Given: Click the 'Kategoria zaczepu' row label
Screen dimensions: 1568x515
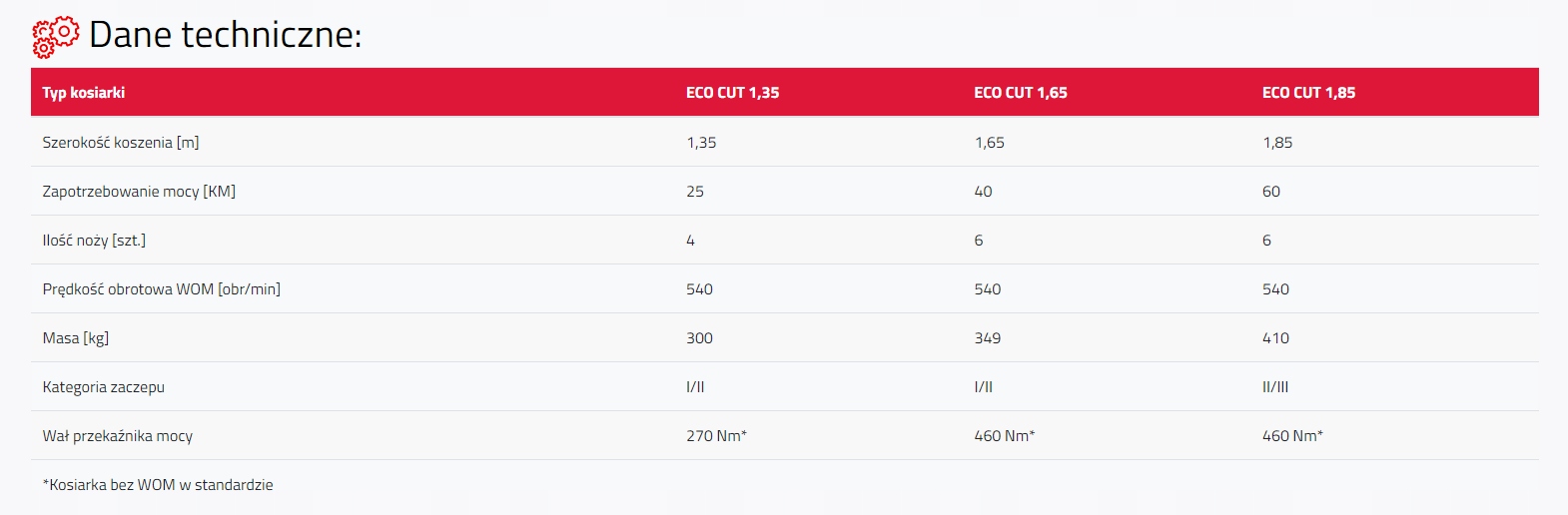Looking at the screenshot, I should click(x=104, y=387).
